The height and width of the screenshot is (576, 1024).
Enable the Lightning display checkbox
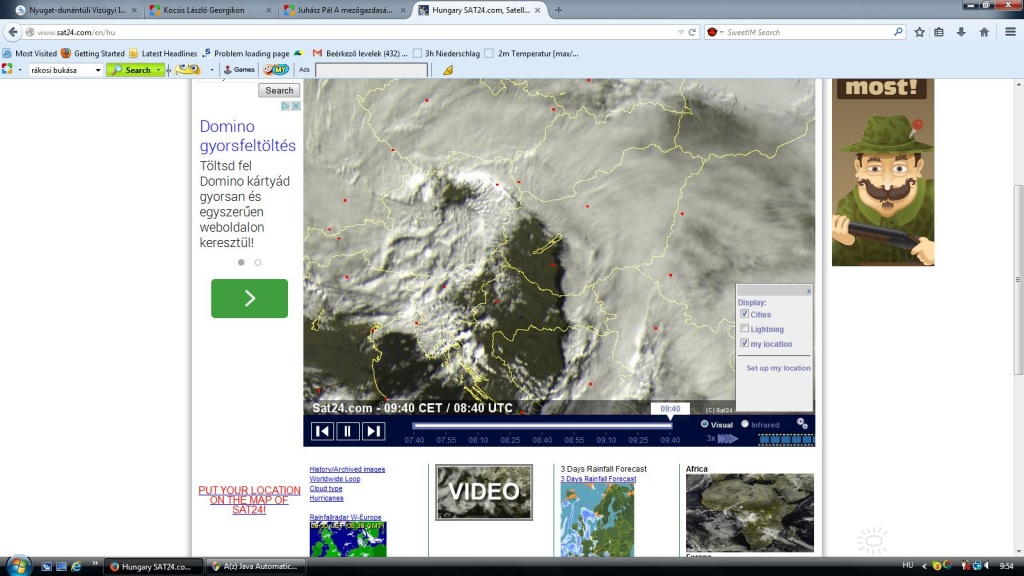point(744,329)
